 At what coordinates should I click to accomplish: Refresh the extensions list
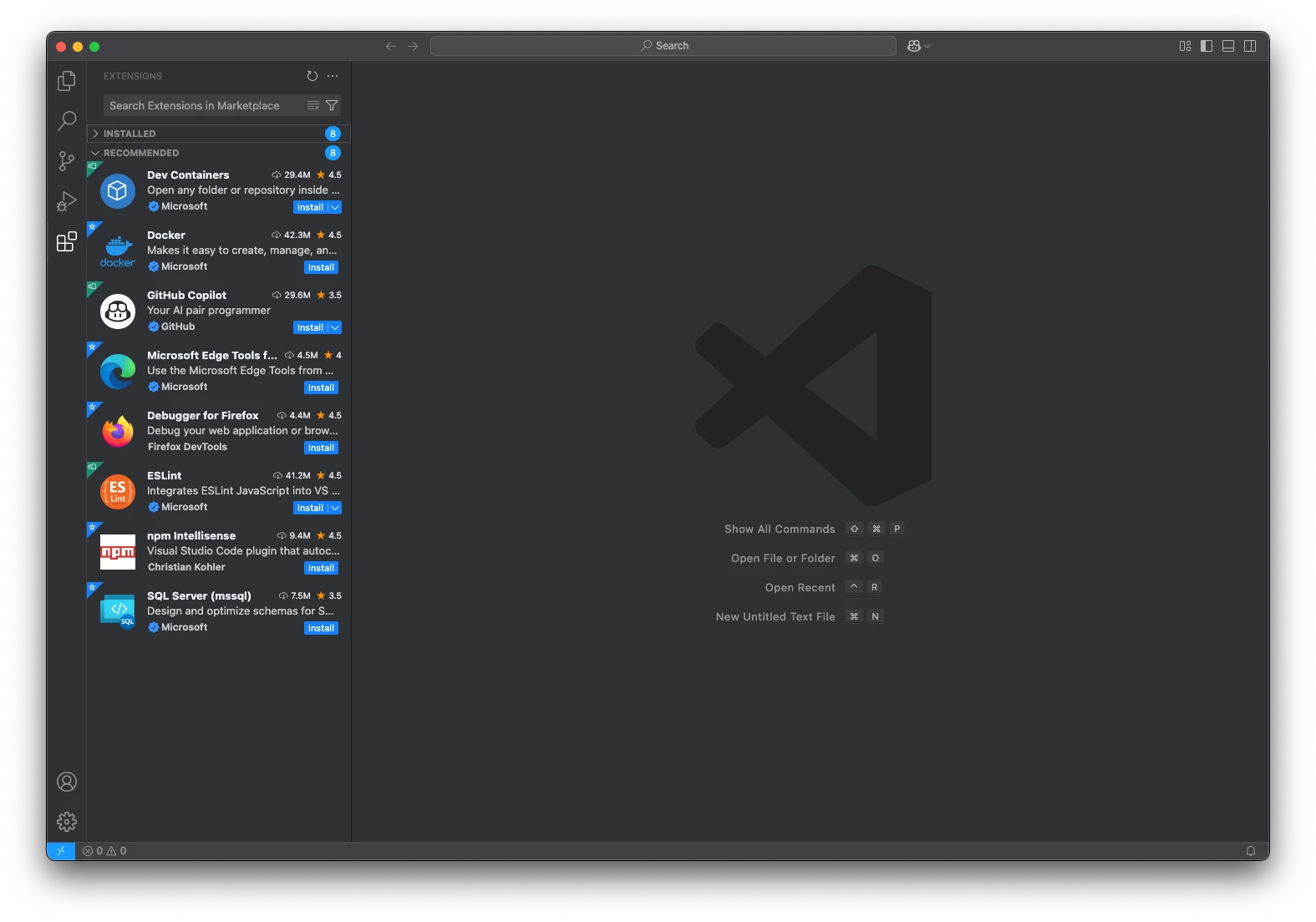[x=312, y=76]
